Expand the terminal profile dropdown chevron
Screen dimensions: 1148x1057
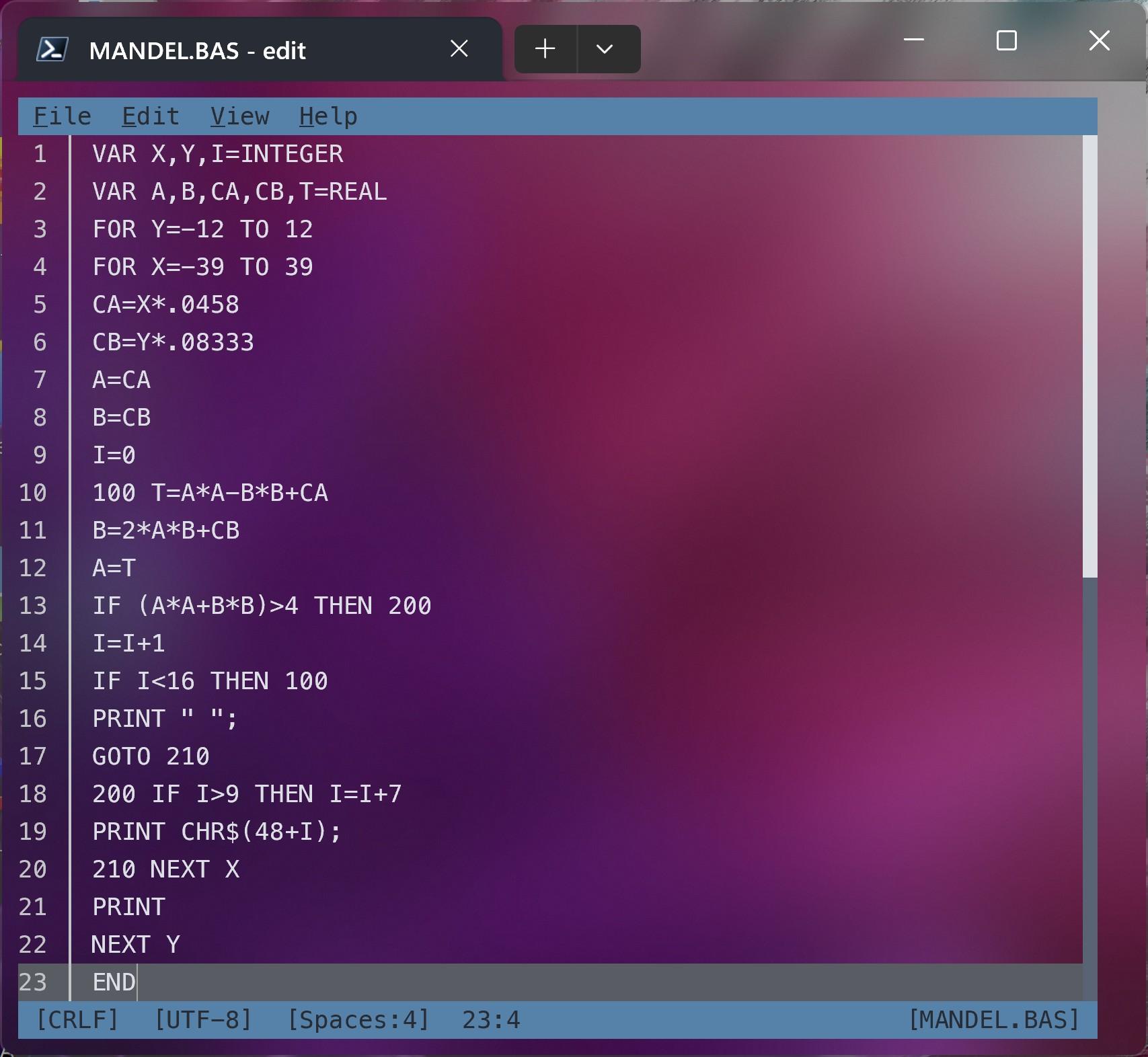[605, 49]
